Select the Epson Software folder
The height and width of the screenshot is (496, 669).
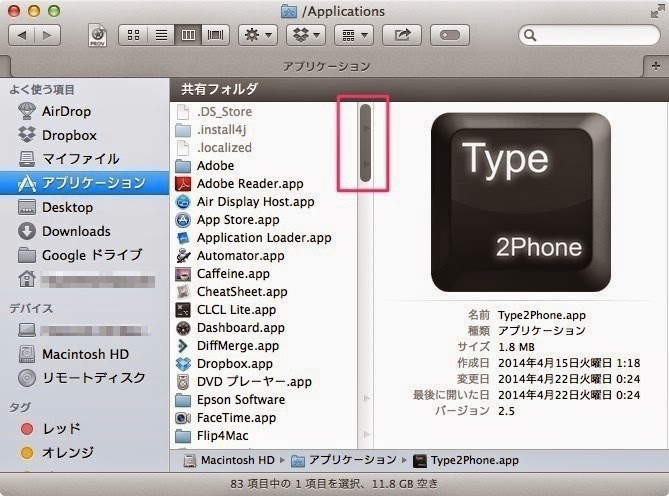263,400
